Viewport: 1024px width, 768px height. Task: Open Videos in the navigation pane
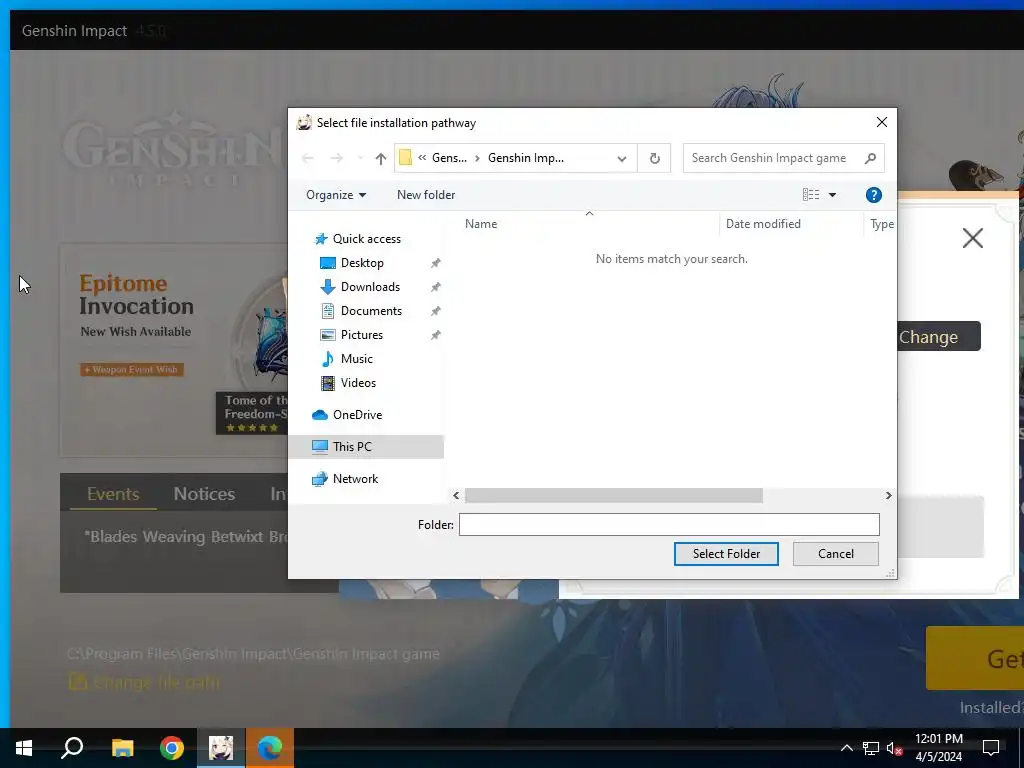click(358, 383)
